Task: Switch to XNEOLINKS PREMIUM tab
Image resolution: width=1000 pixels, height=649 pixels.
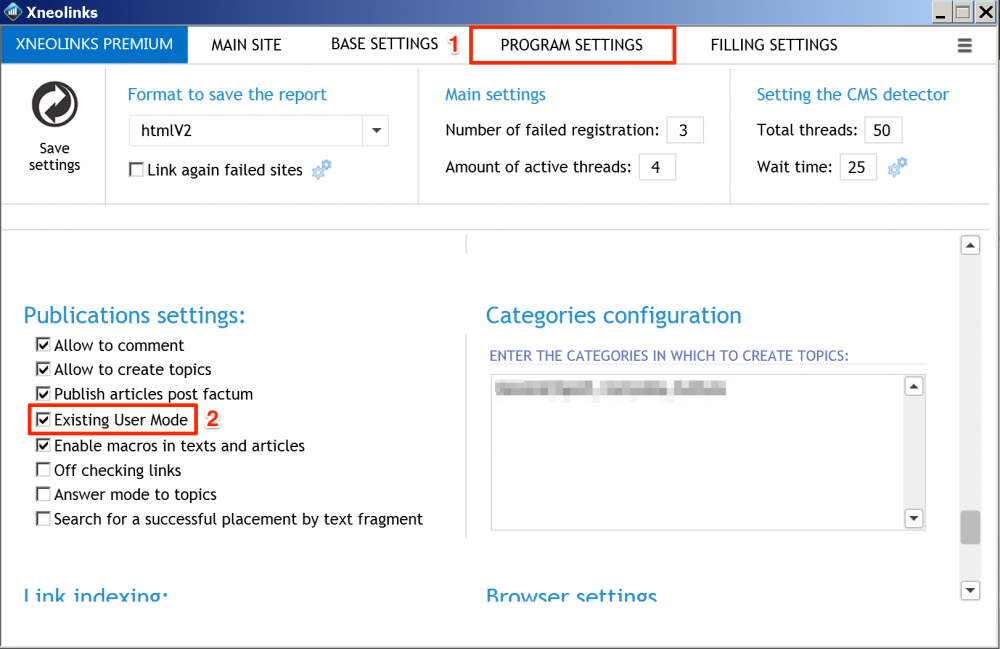Action: [x=94, y=44]
